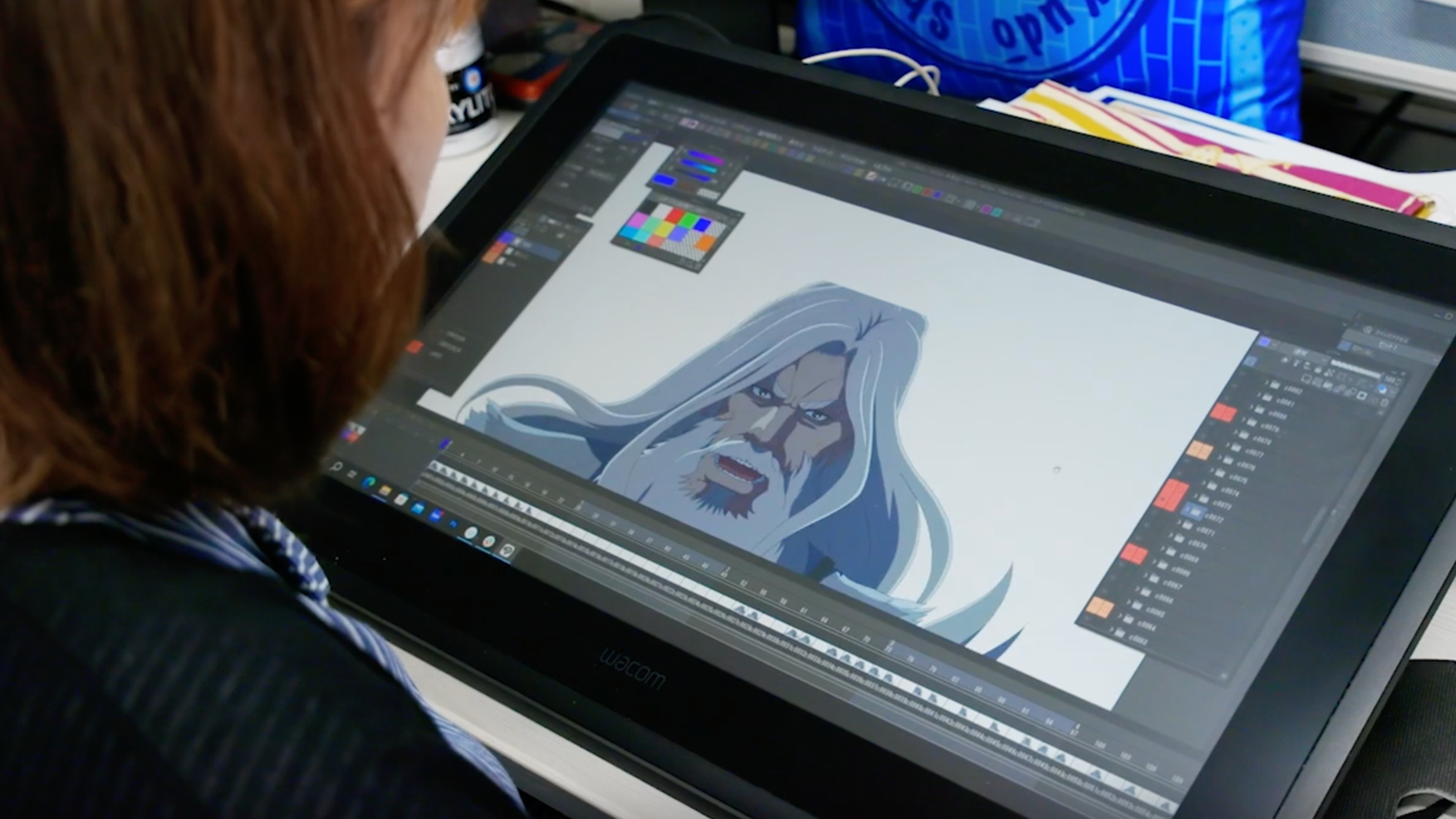Expand the selected c0072 layer folder

coord(1188,509)
